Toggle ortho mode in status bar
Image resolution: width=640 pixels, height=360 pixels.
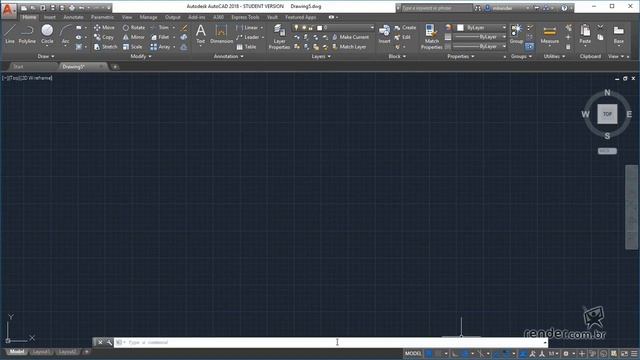(x=455, y=353)
